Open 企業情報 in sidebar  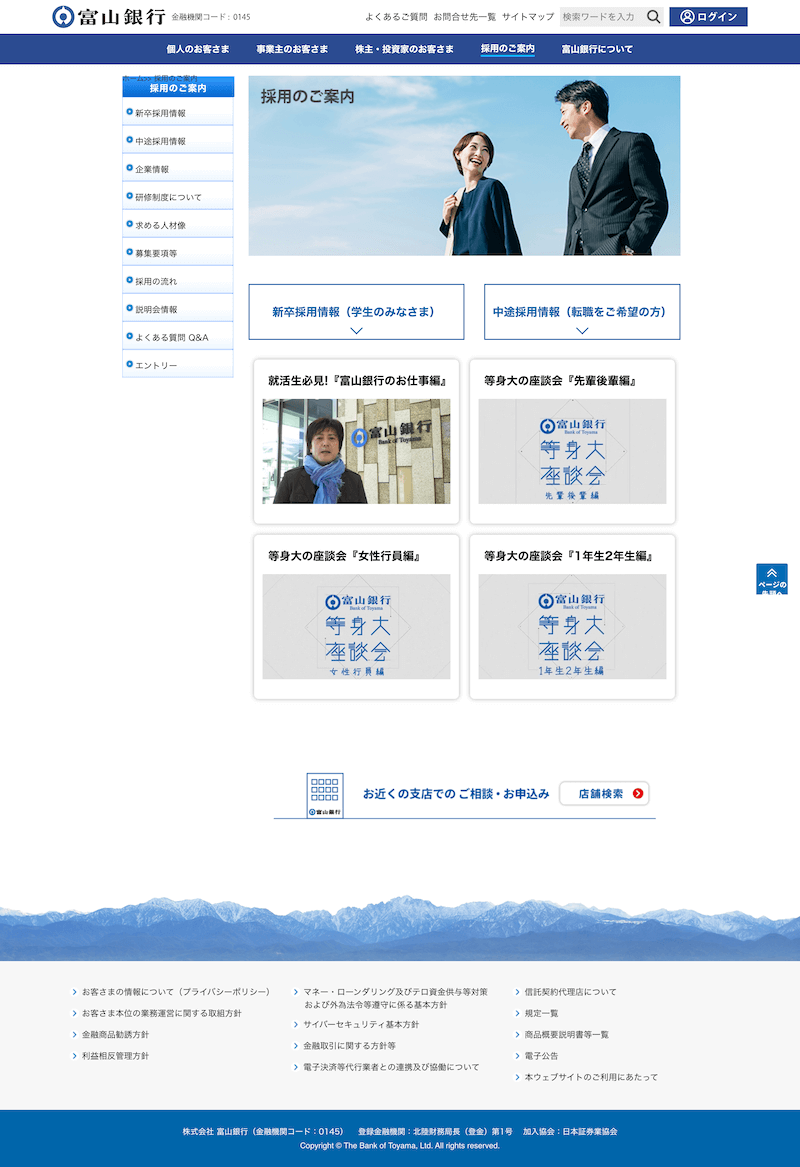[x=178, y=169]
